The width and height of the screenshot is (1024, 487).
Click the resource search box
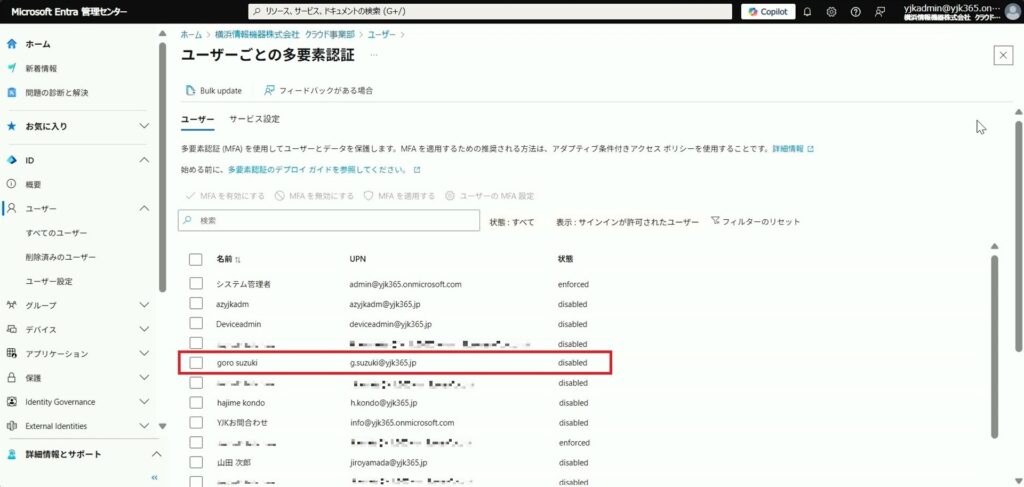[490, 12]
